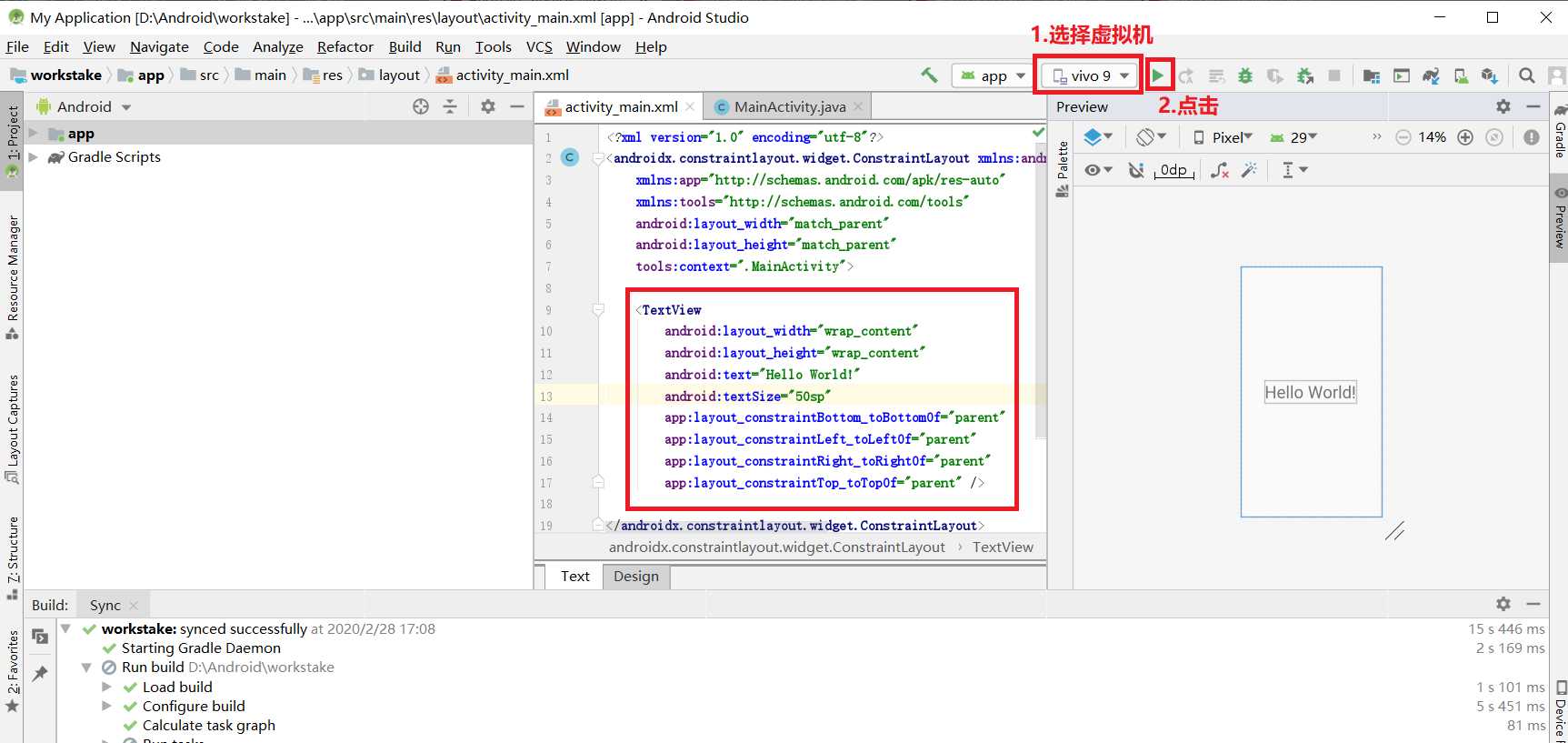
Task: Open the Pixel device preview dropdown
Action: pyautogui.click(x=1223, y=137)
